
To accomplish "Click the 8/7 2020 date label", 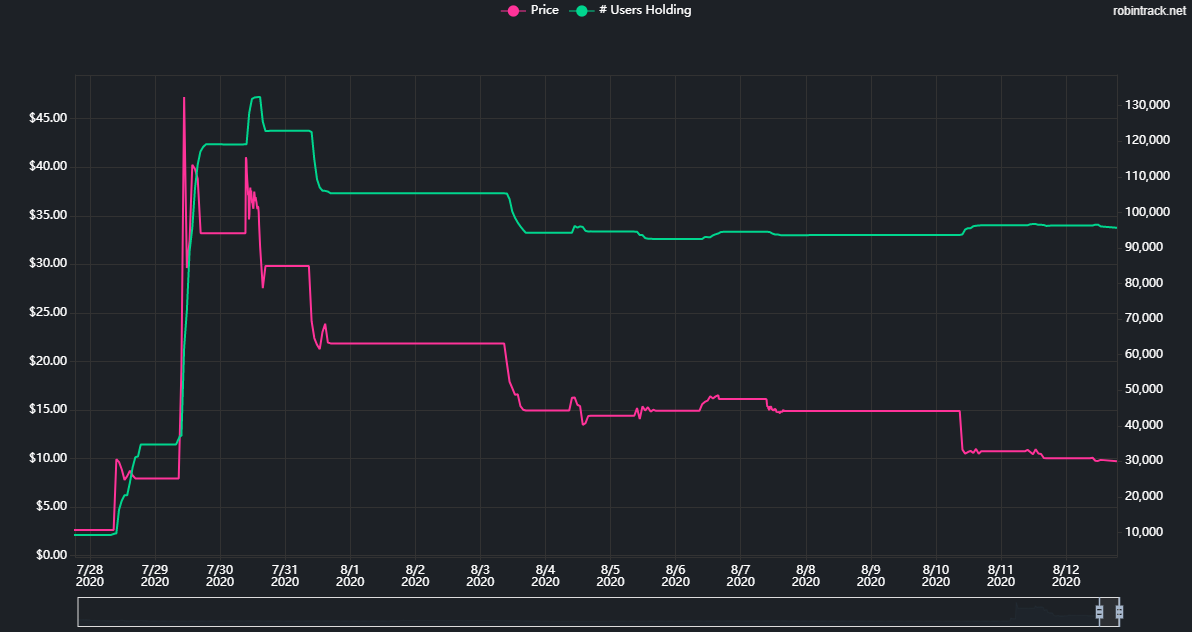I will coord(740,576).
